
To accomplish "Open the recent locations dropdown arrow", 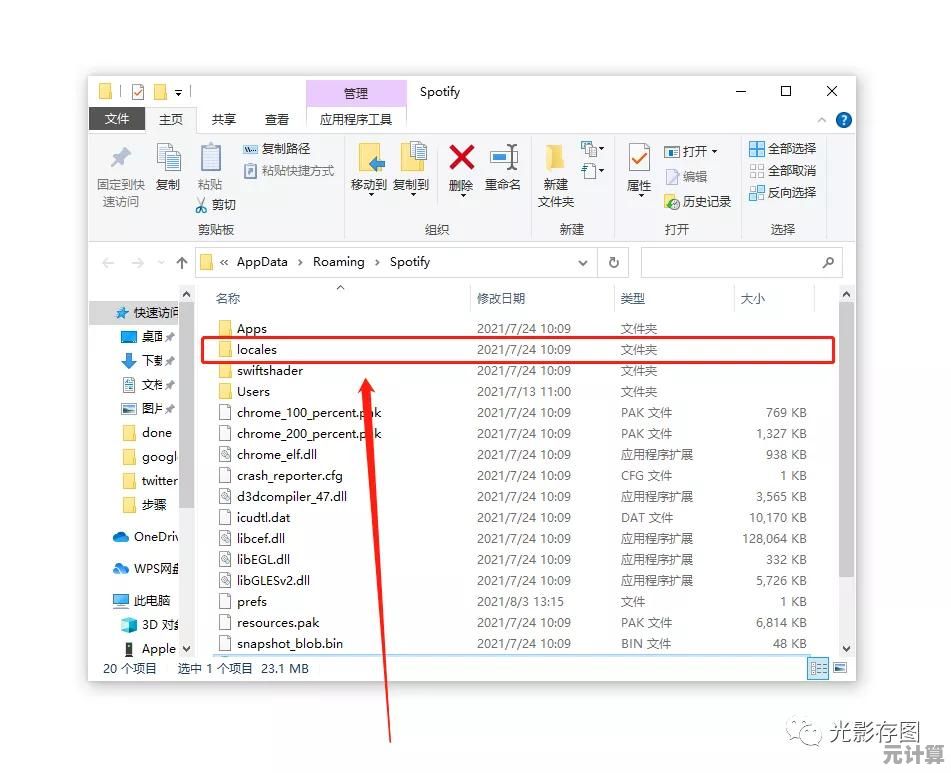I will point(161,263).
